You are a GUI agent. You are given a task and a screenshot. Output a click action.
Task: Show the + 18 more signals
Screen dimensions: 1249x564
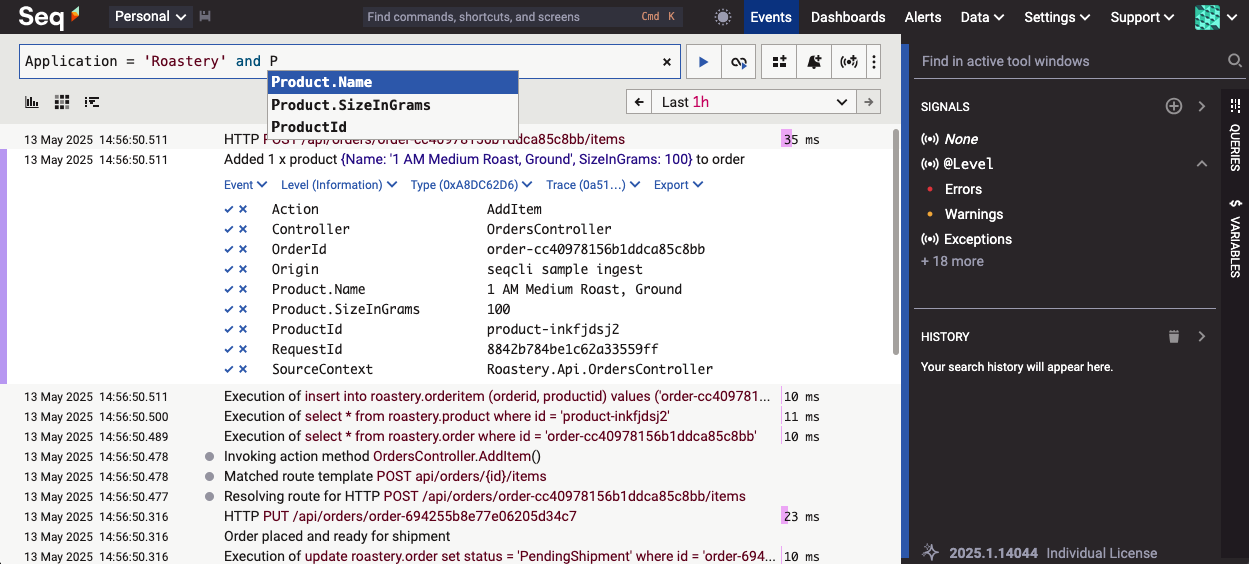click(x=952, y=261)
